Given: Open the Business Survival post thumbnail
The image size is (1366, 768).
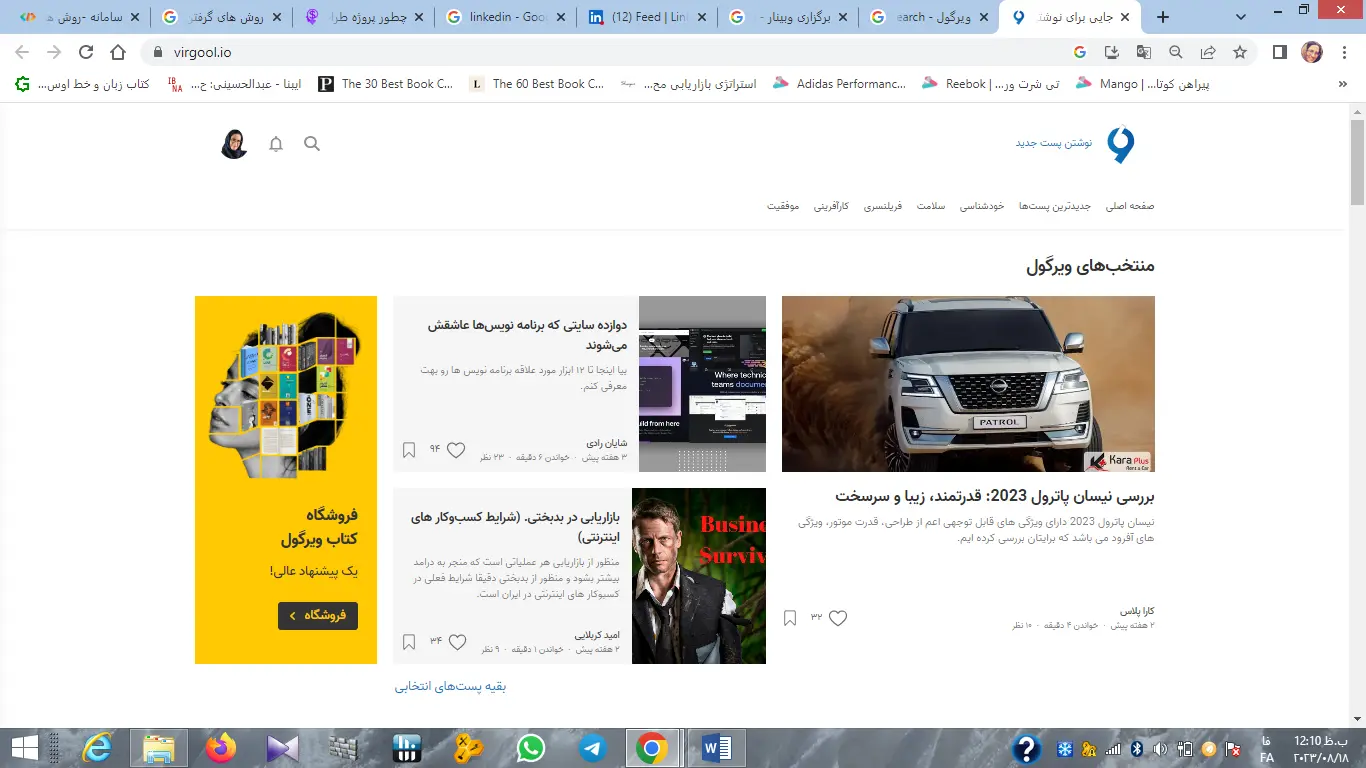Looking at the screenshot, I should 699,576.
